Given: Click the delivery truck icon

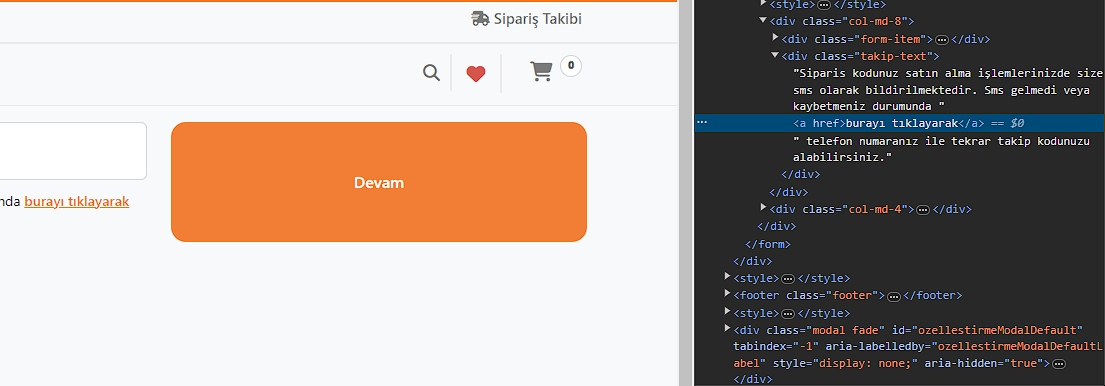Looking at the screenshot, I should coord(480,19).
